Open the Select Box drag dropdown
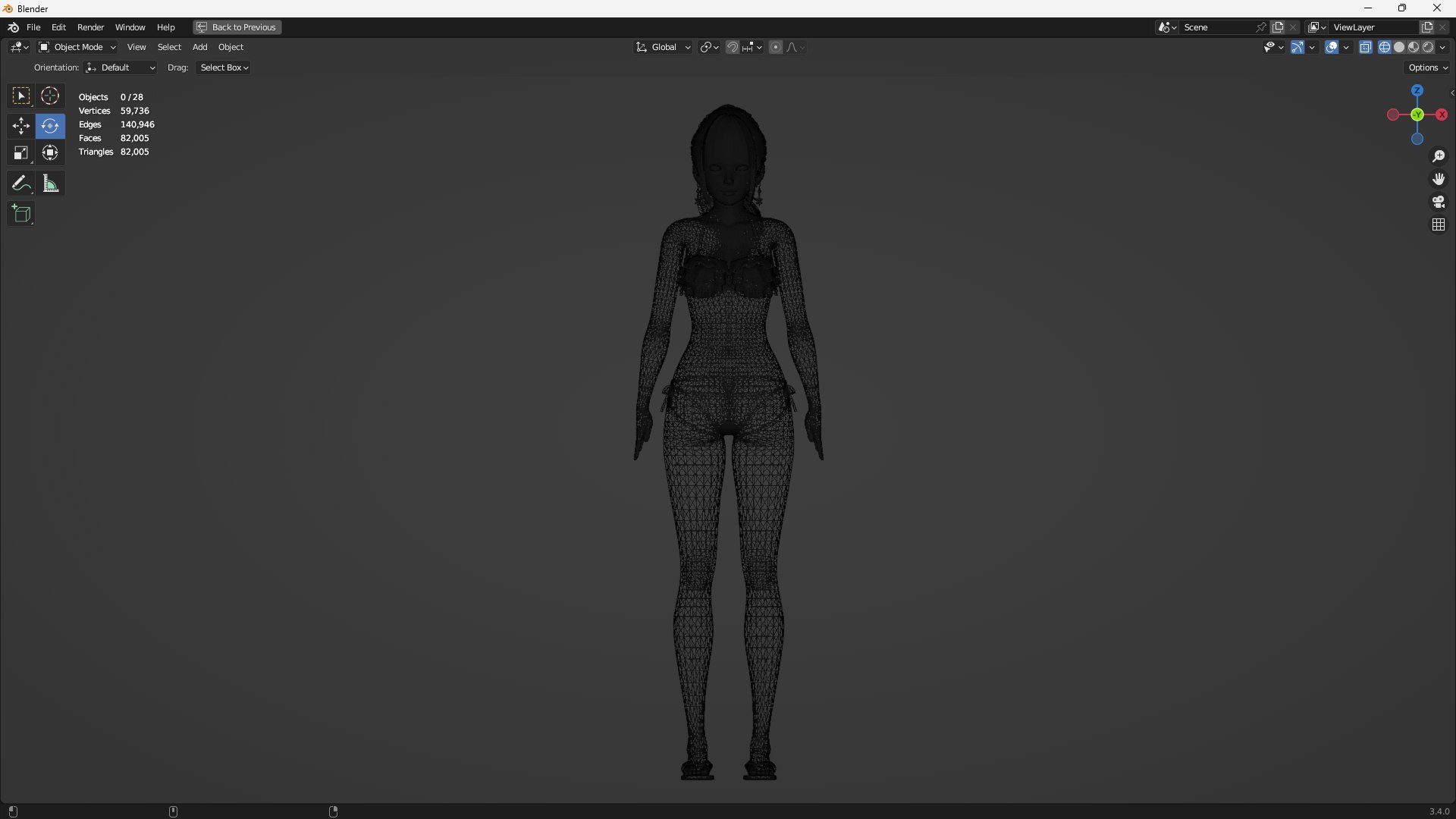Image resolution: width=1456 pixels, height=819 pixels. (x=224, y=67)
